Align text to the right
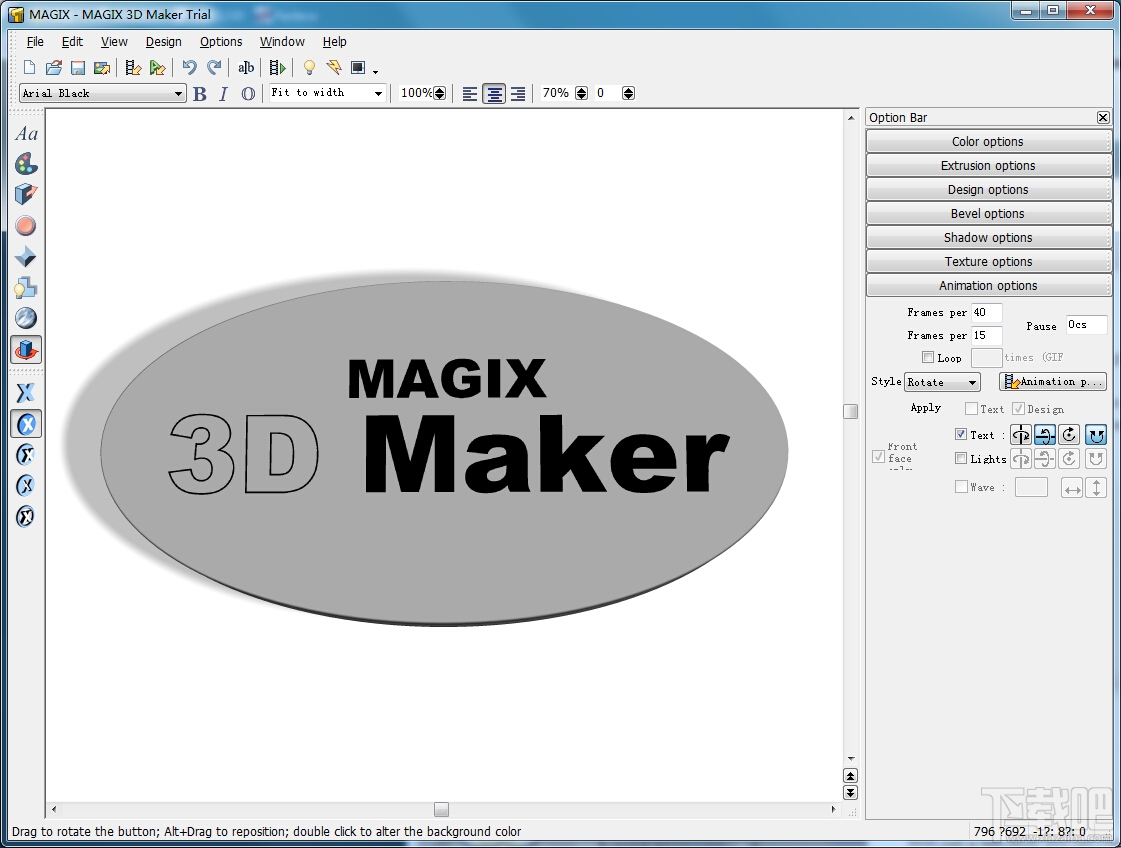1121x848 pixels. pyautogui.click(x=518, y=94)
